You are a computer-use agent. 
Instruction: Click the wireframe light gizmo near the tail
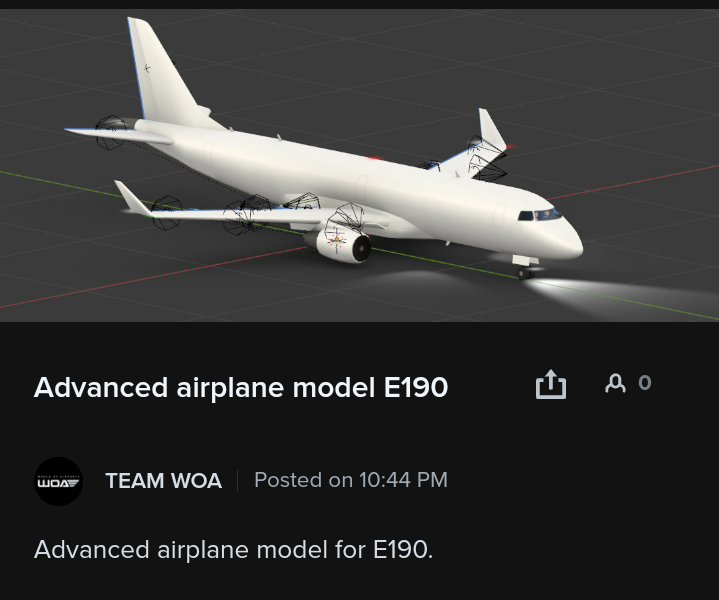point(111,132)
